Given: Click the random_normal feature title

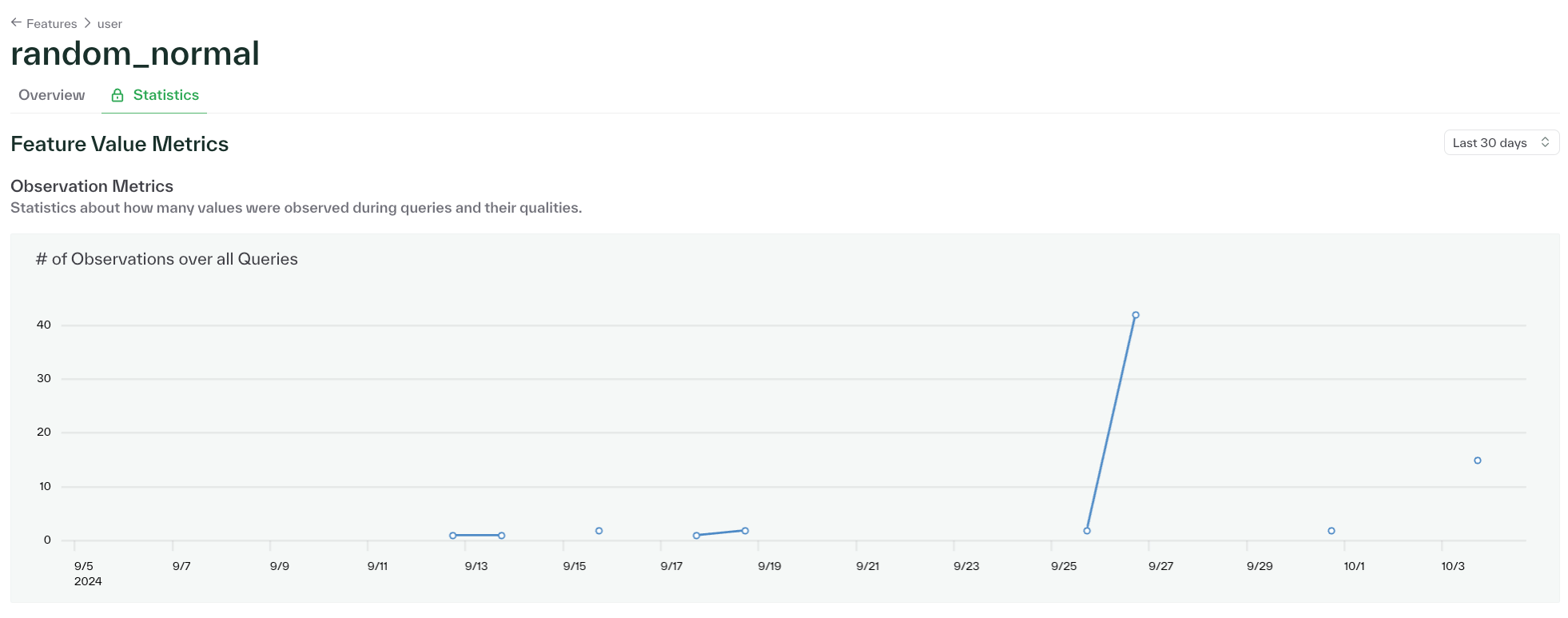Looking at the screenshot, I should (x=135, y=54).
